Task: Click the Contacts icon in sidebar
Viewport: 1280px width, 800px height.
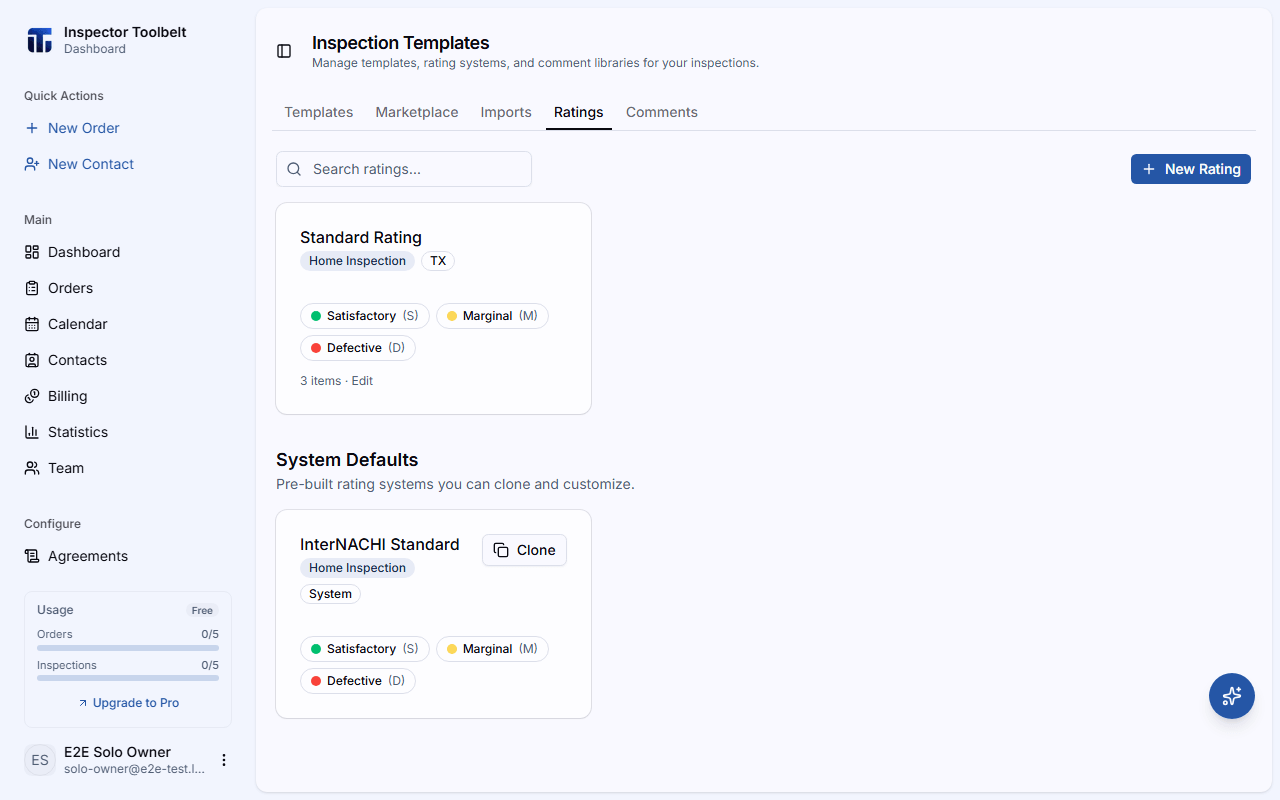Action: [x=32, y=360]
